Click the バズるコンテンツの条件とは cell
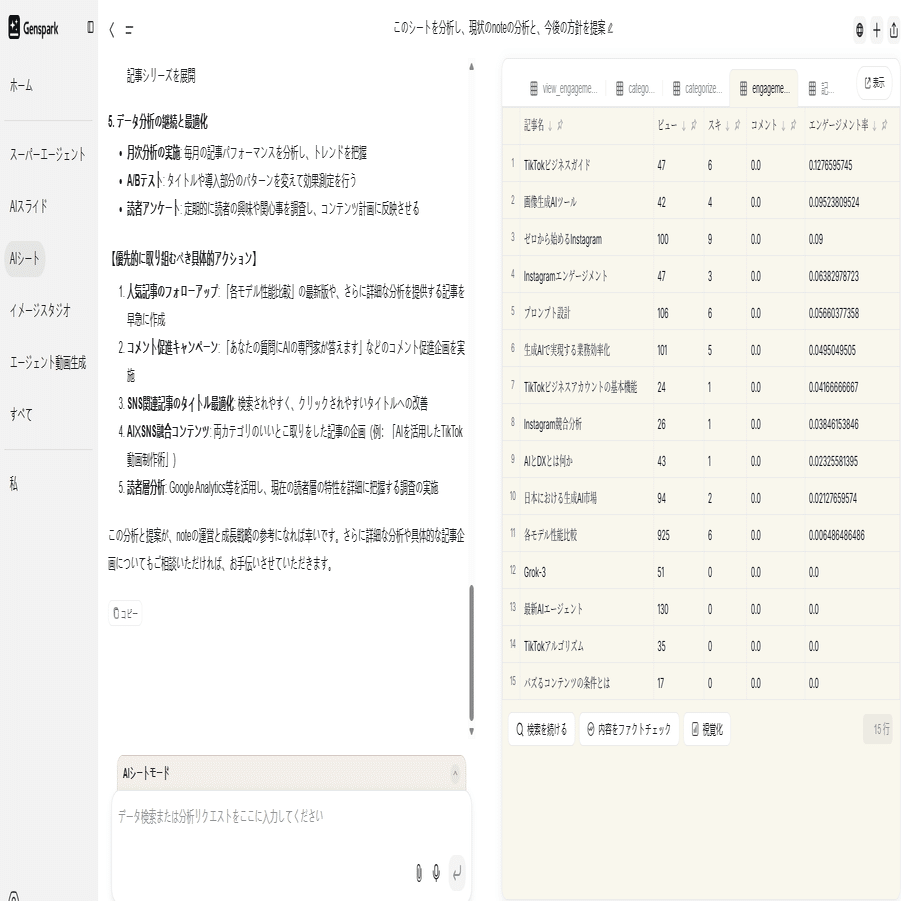This screenshot has width=901, height=901. click(586, 683)
